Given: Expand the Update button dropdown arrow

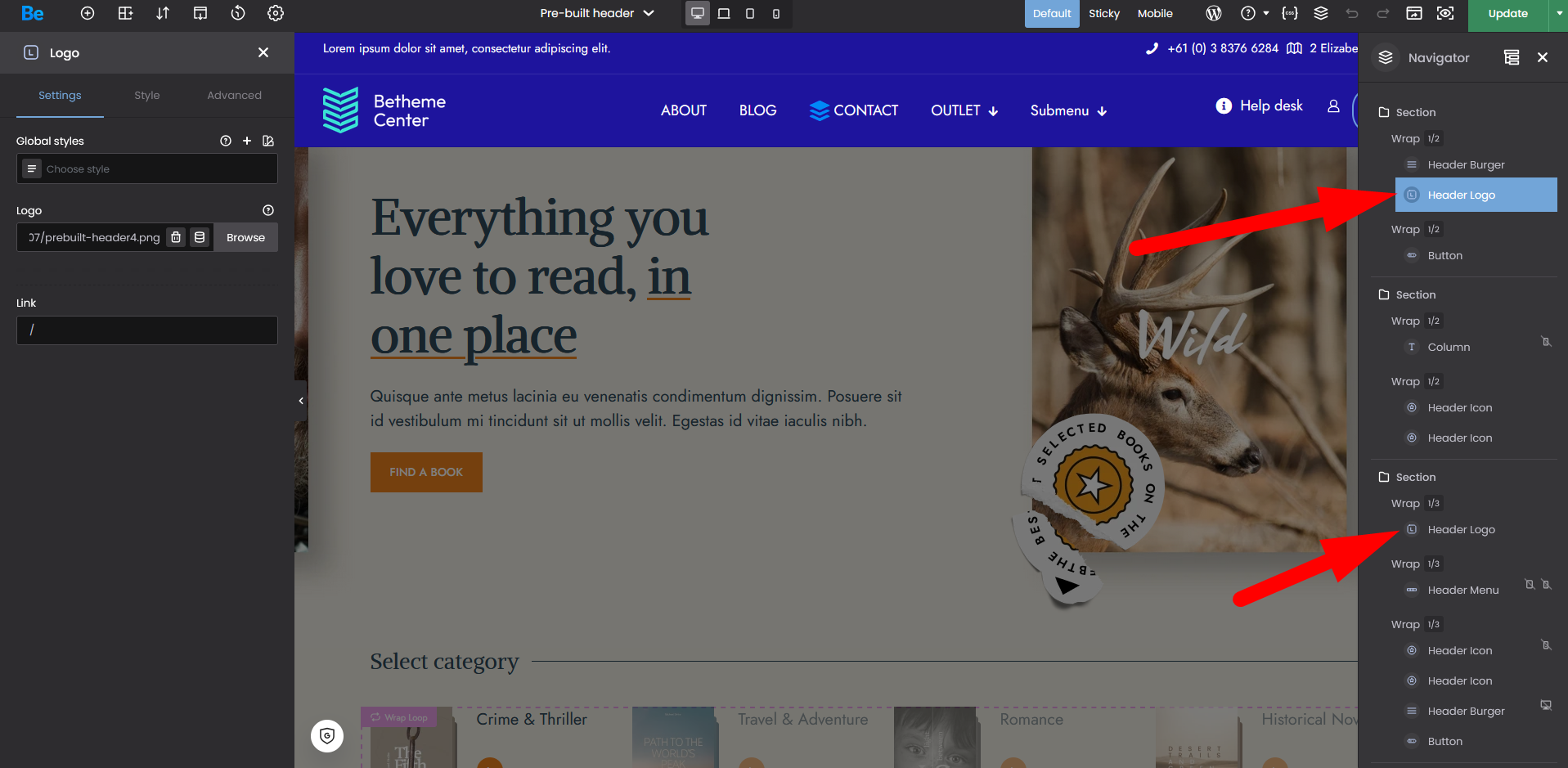Looking at the screenshot, I should pos(1558,13).
